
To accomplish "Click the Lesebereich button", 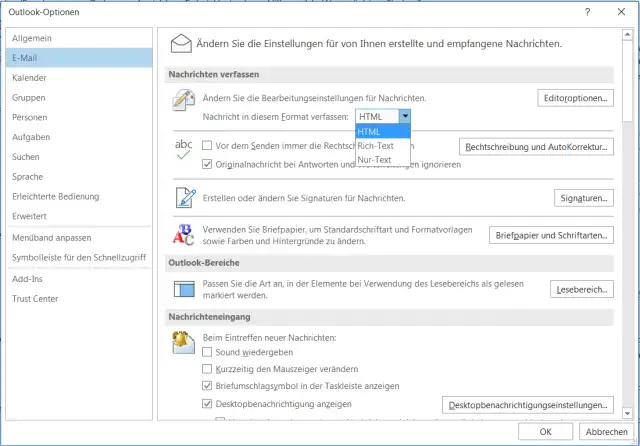I will [x=582, y=289].
